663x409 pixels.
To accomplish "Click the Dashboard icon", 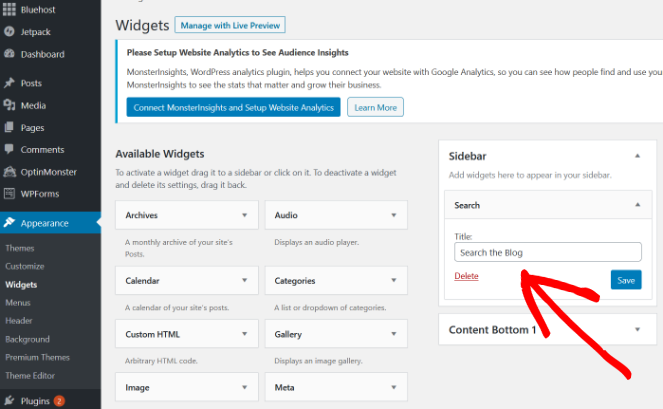I will click(9, 54).
